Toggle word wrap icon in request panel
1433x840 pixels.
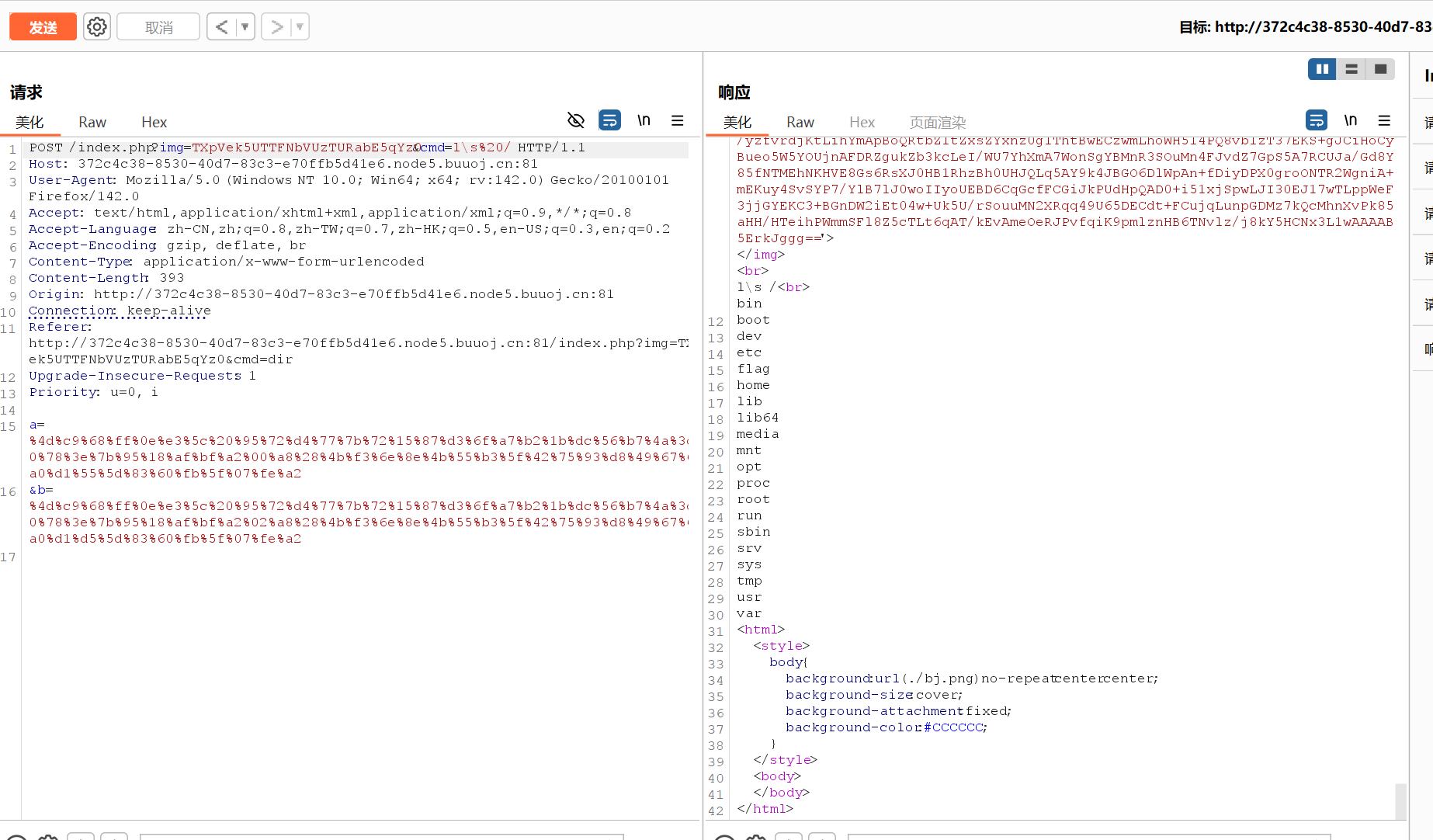pyautogui.click(x=610, y=120)
